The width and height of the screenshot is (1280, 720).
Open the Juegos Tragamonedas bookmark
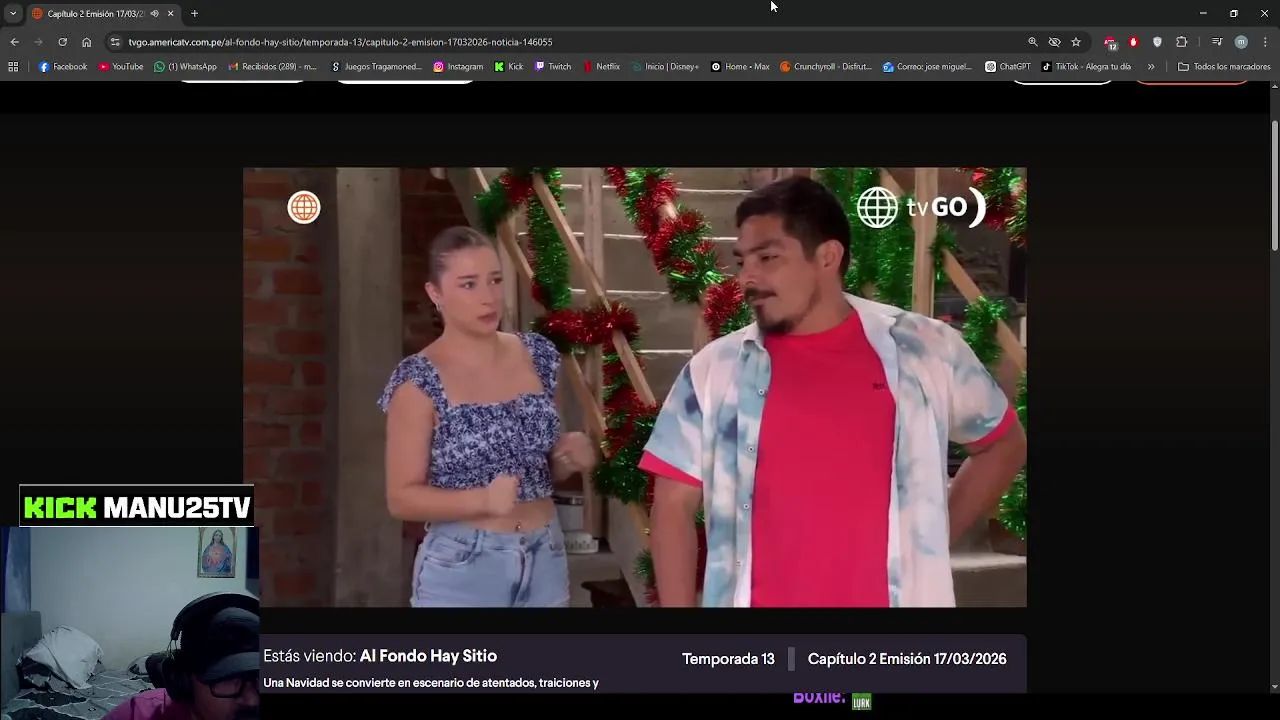tap(376, 67)
